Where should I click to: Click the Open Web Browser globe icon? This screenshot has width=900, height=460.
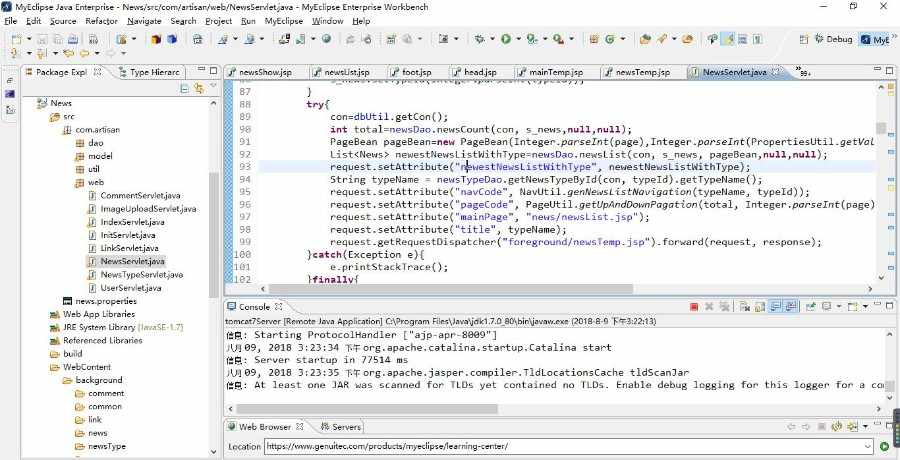326,39
